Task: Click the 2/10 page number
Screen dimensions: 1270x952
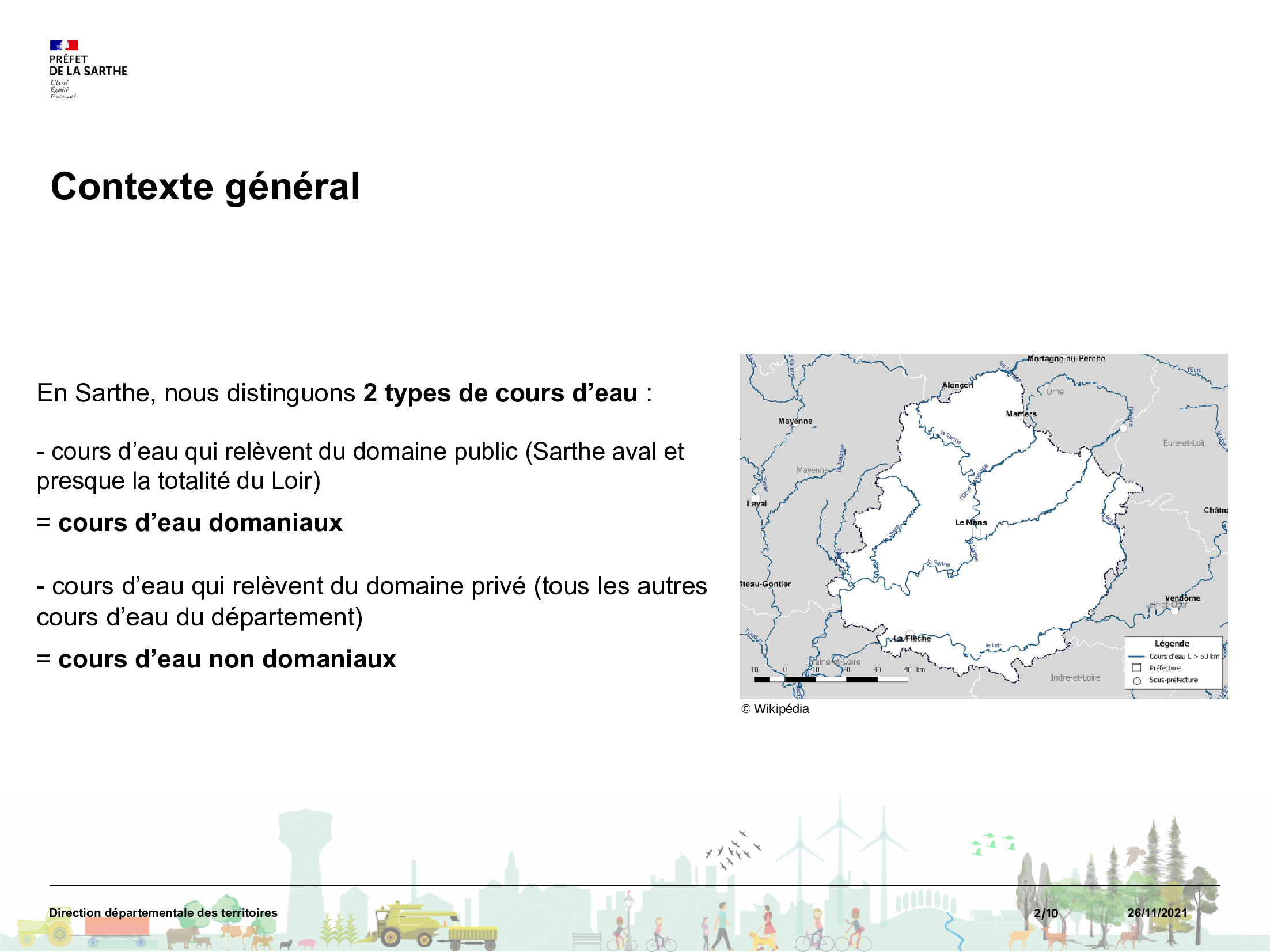Action: tap(1046, 913)
